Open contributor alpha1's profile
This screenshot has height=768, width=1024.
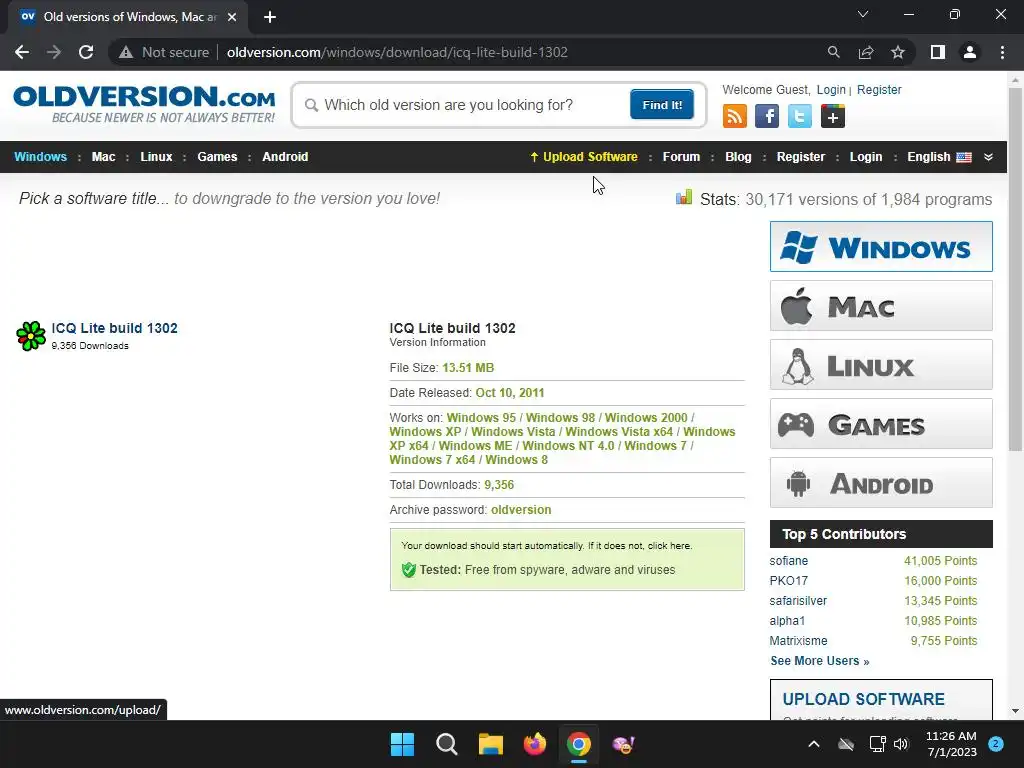787,620
